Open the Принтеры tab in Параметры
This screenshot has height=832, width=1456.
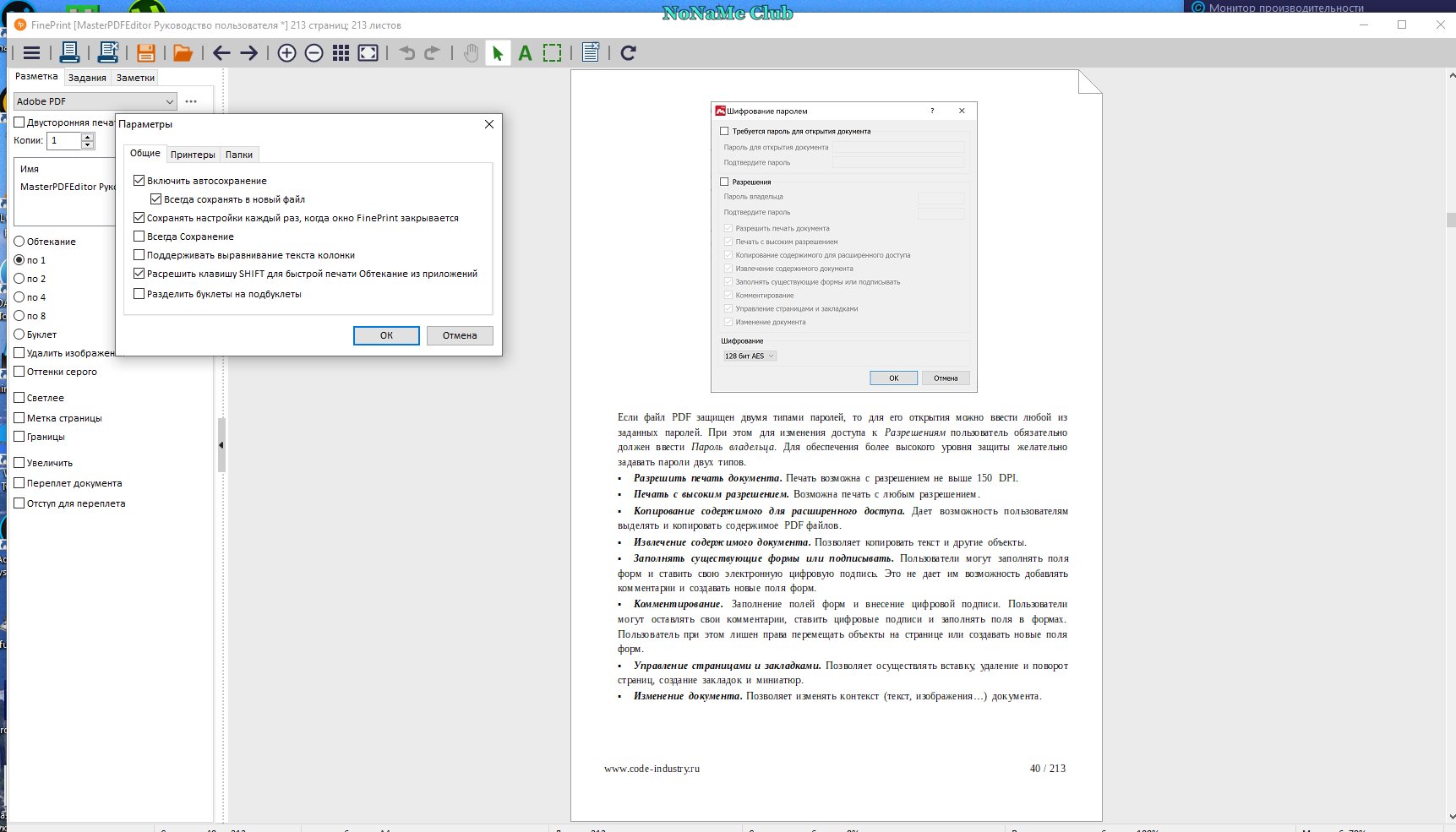click(193, 155)
